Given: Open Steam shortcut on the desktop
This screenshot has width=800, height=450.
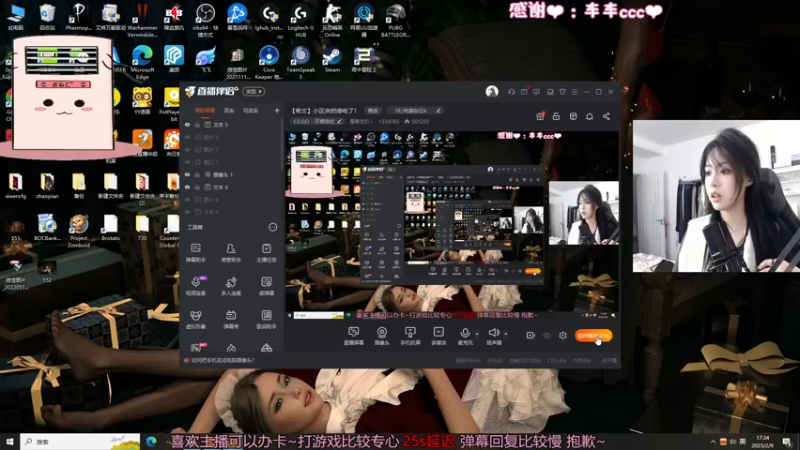Looking at the screenshot, I should (x=332, y=60).
